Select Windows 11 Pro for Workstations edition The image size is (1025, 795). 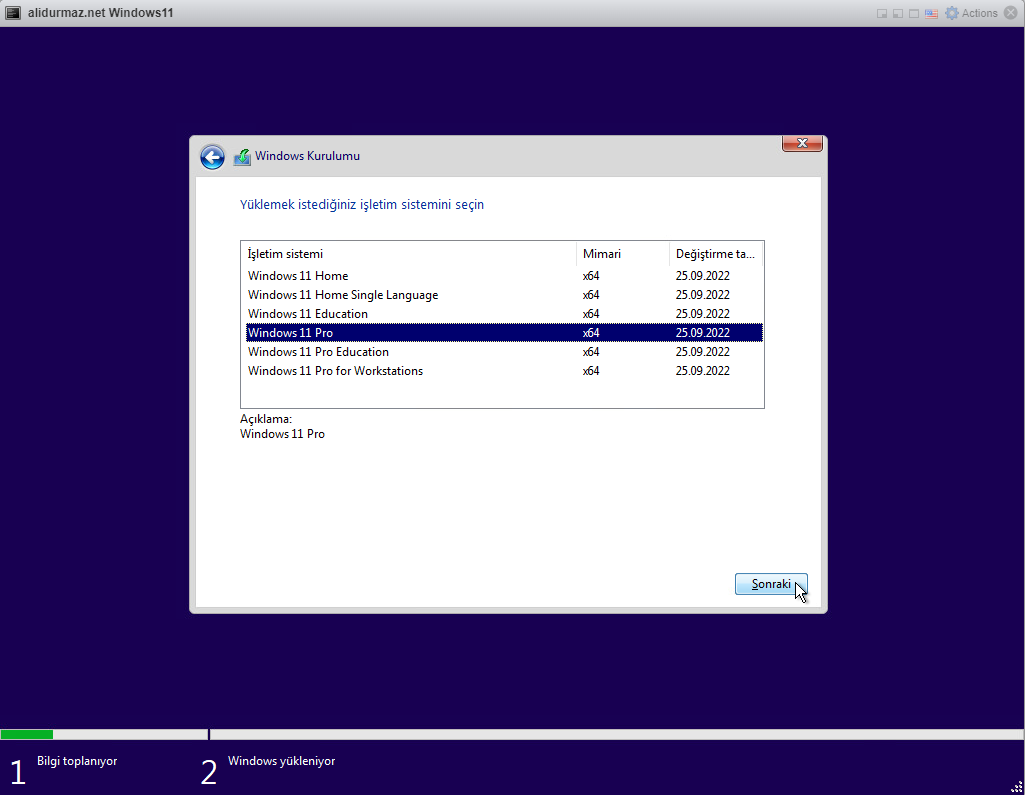pyautogui.click(x=335, y=370)
